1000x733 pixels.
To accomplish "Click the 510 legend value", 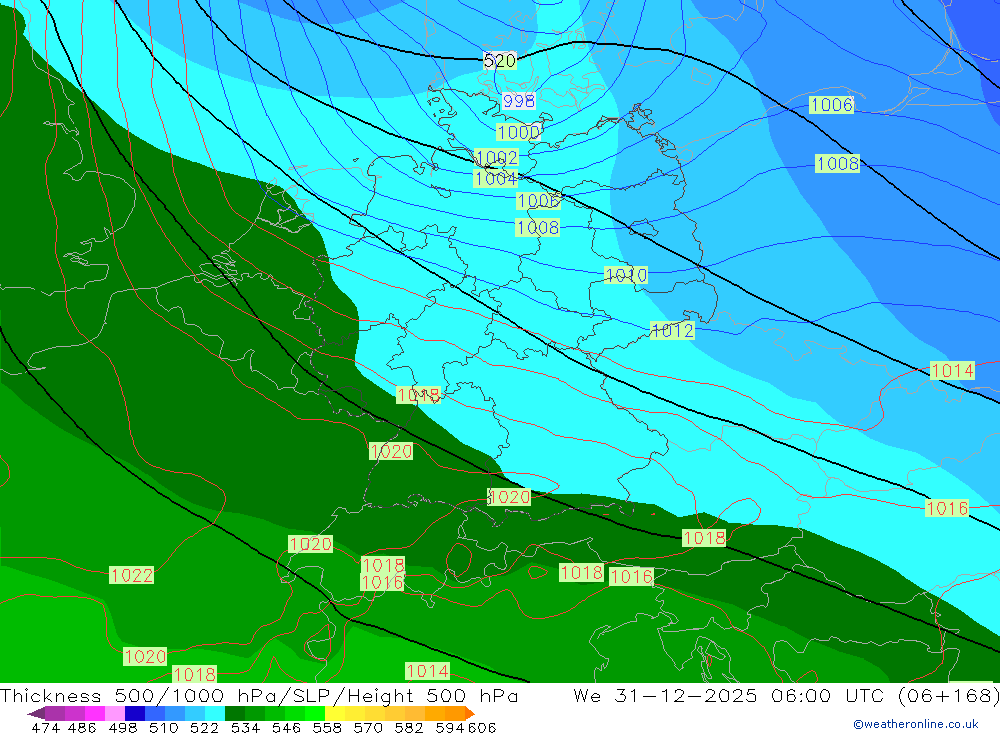I will click(x=163, y=727).
